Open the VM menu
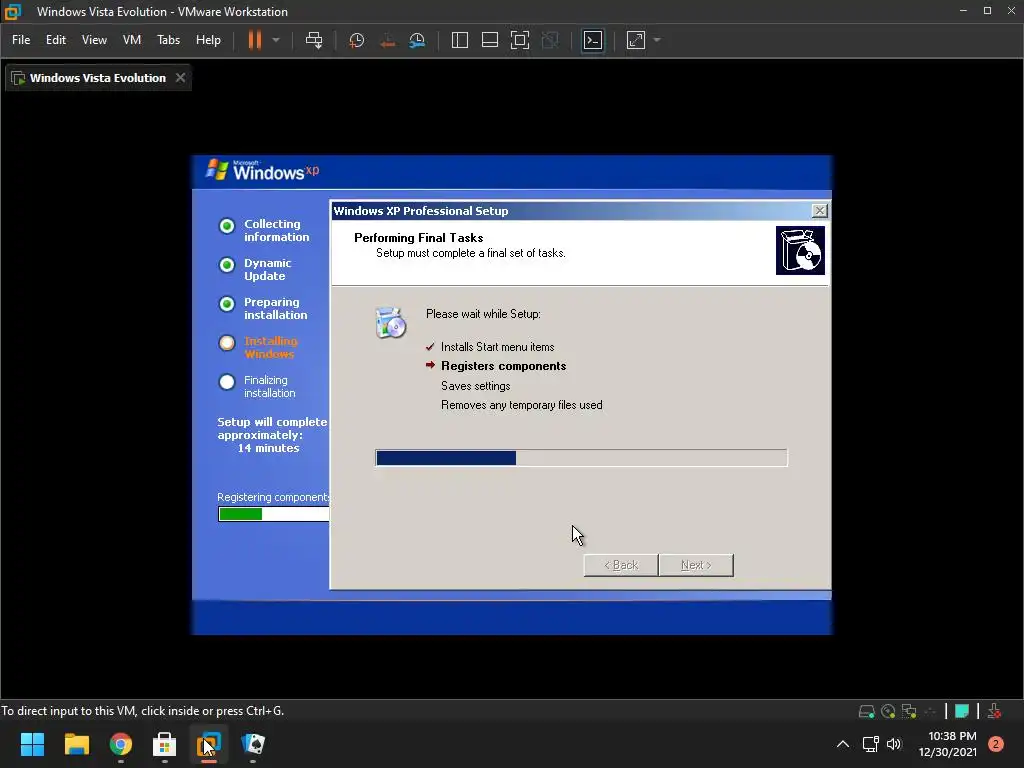1024x768 pixels. click(132, 40)
